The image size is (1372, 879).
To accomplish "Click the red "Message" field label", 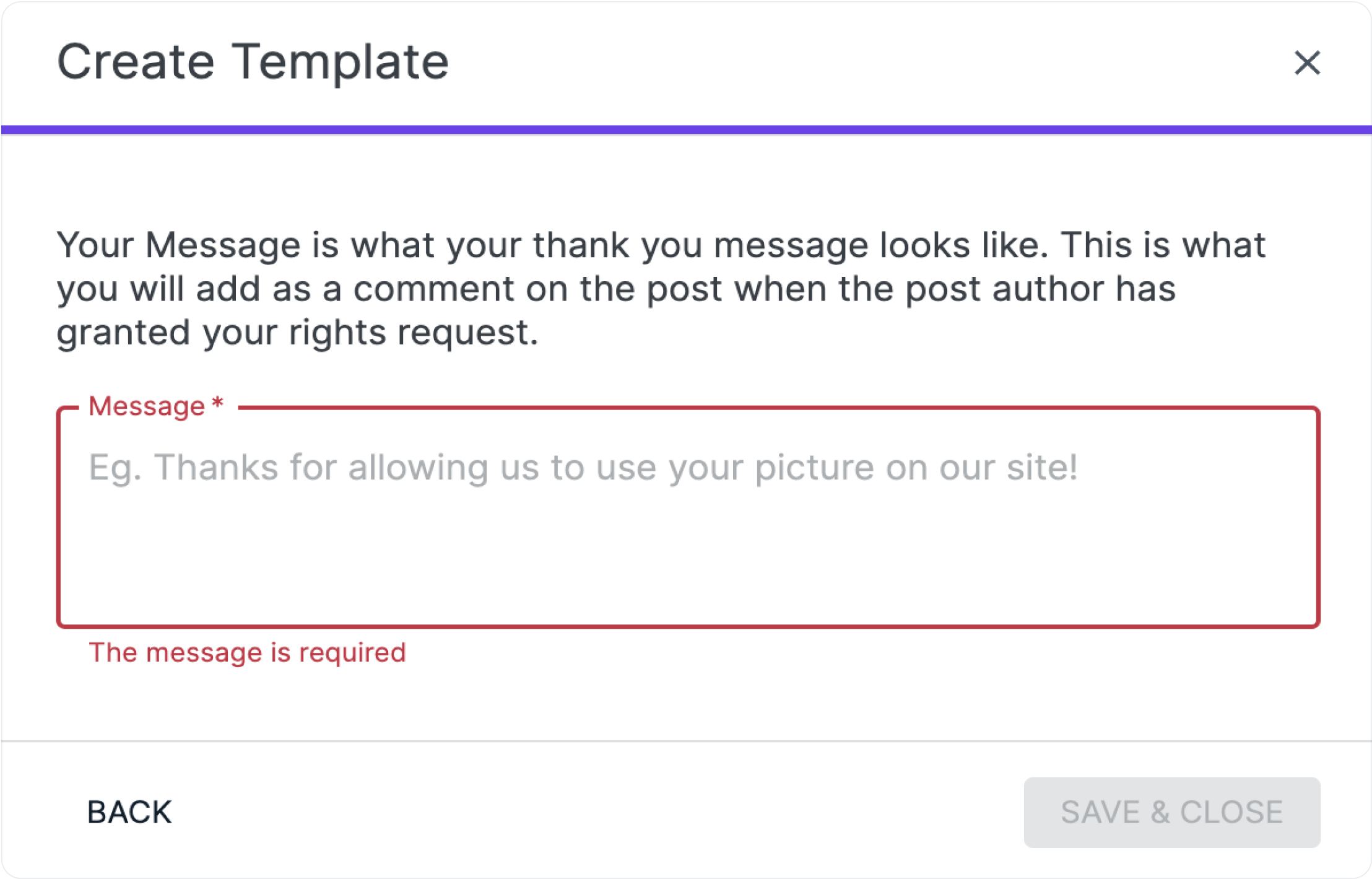I will tap(147, 406).
